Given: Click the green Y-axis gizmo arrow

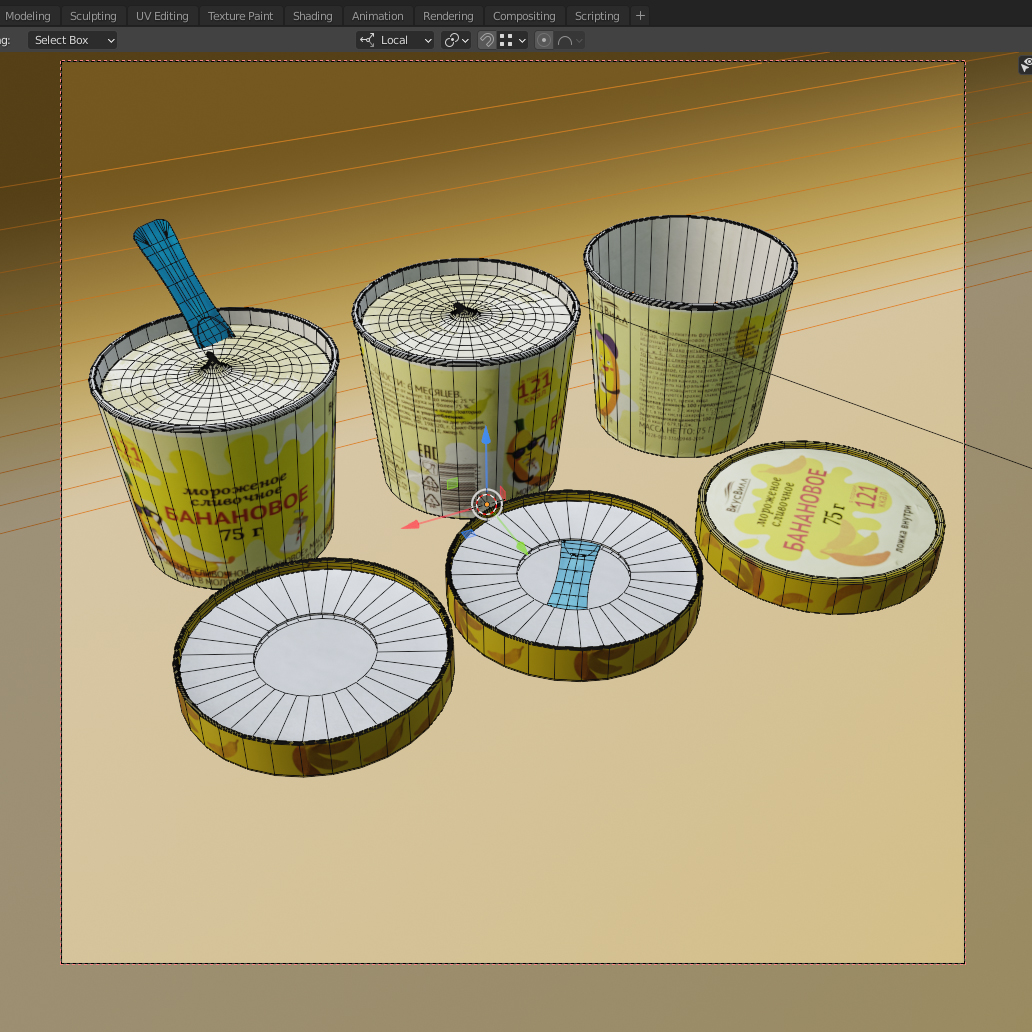Looking at the screenshot, I should click(521, 546).
